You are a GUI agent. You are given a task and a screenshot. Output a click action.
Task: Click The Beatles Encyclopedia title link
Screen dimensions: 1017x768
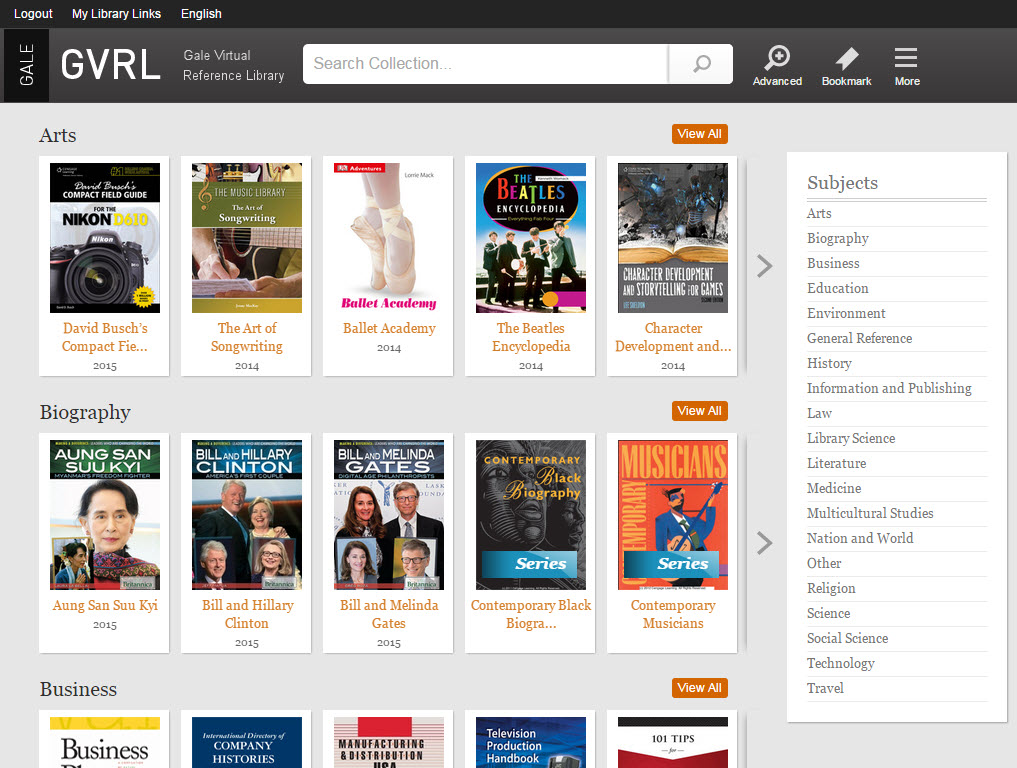[531, 337]
